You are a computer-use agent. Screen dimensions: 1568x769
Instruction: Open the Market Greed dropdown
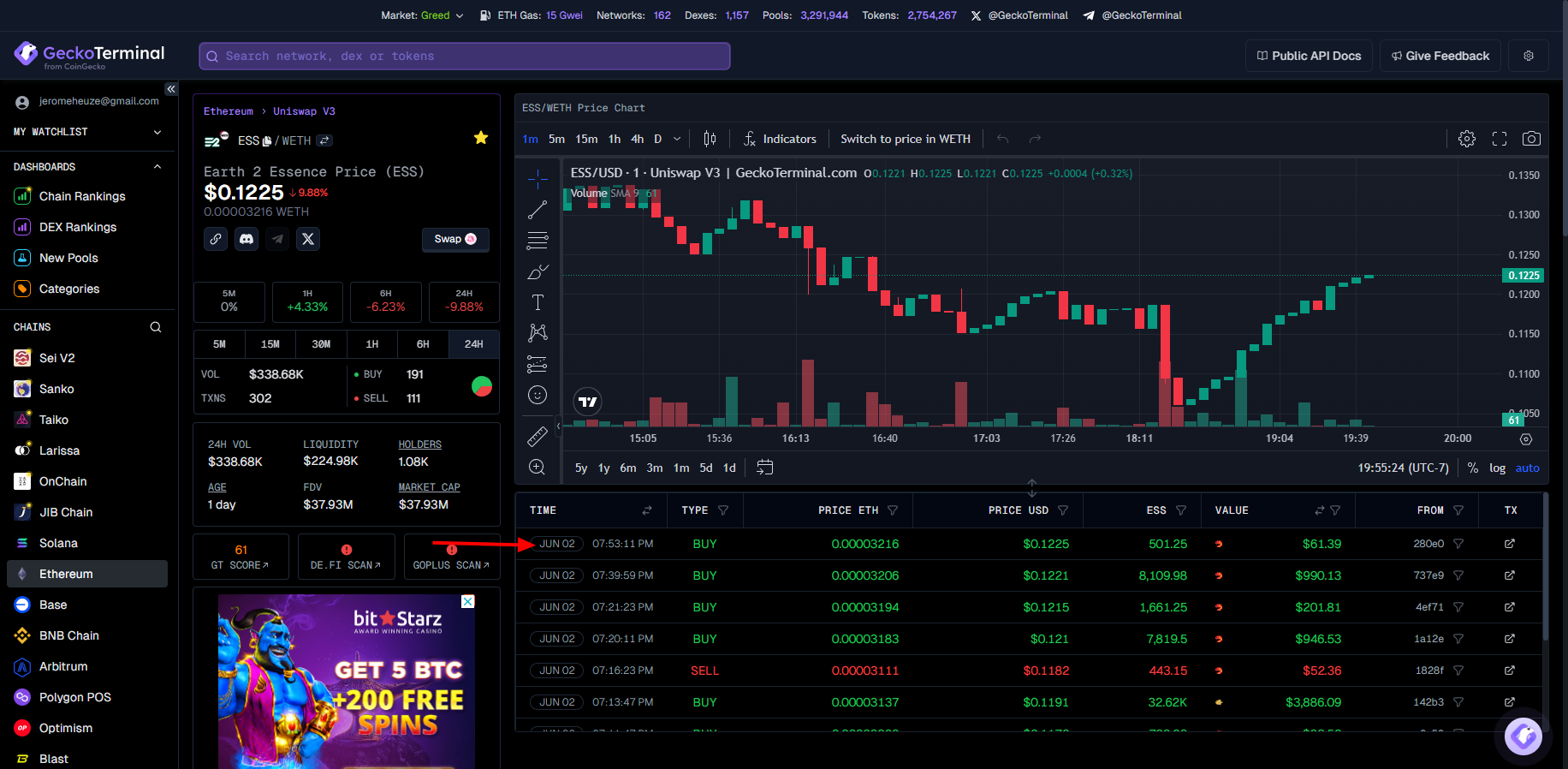click(x=422, y=15)
